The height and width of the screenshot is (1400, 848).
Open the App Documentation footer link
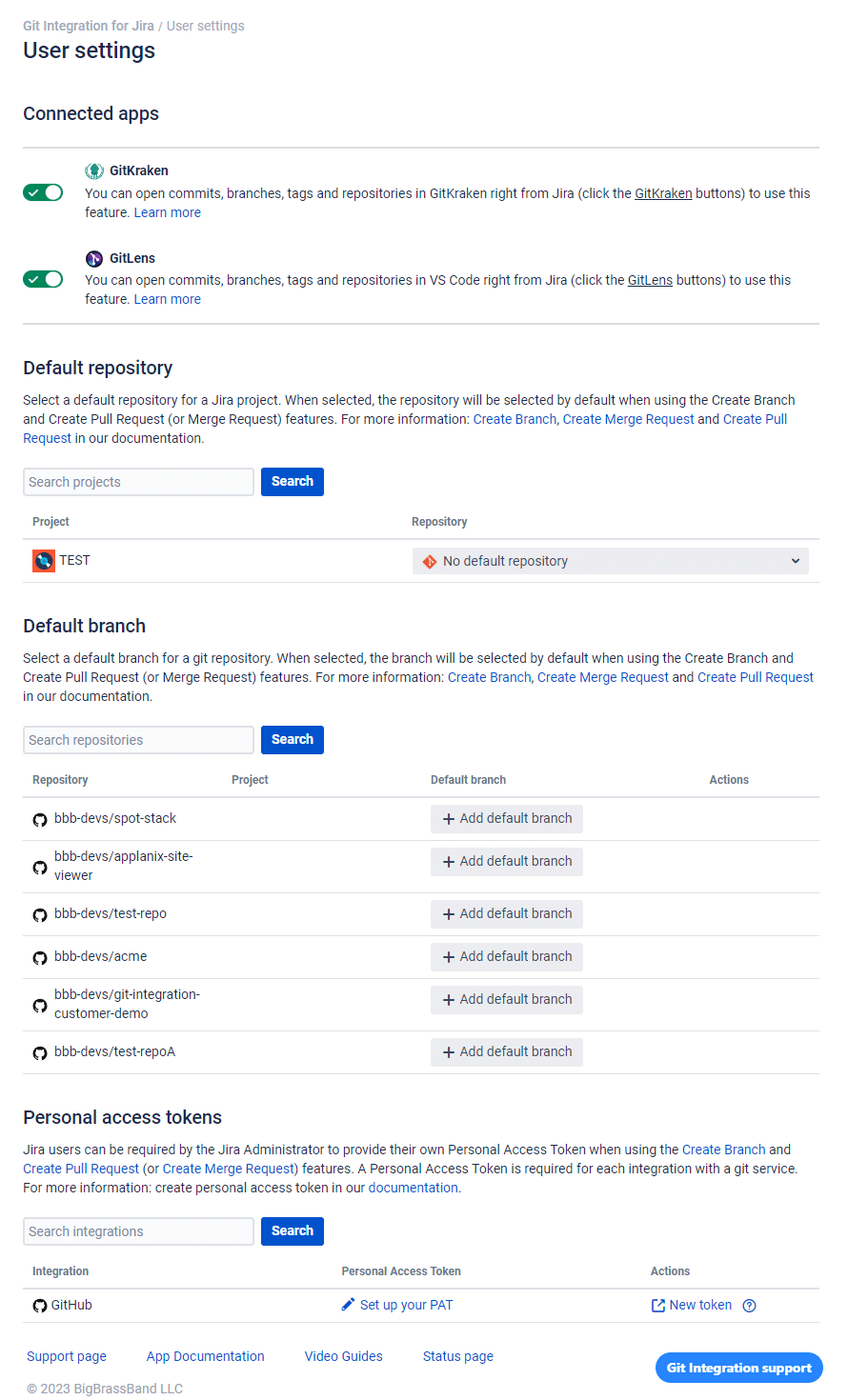point(206,1356)
